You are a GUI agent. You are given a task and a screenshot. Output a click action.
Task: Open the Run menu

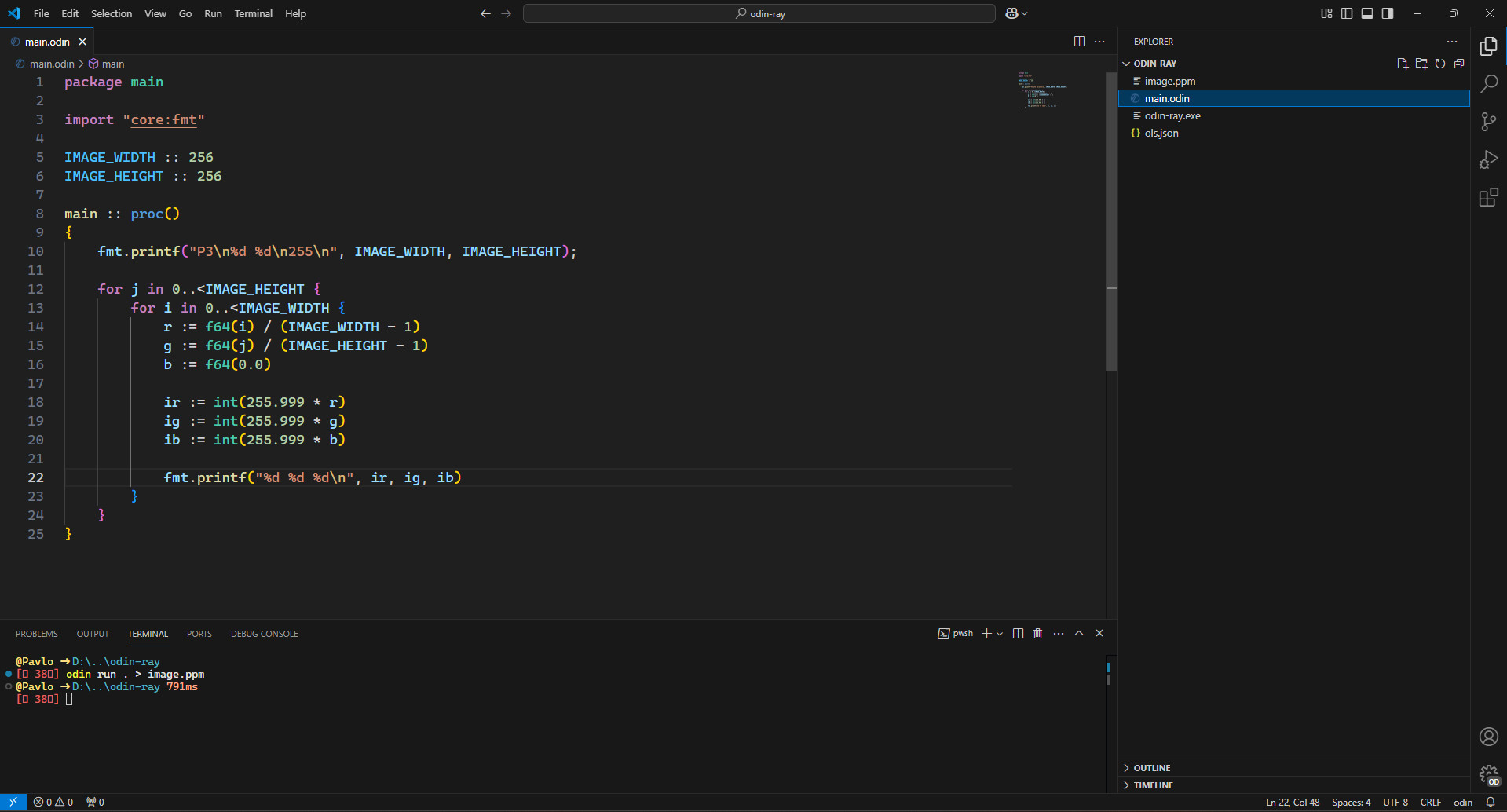[213, 13]
